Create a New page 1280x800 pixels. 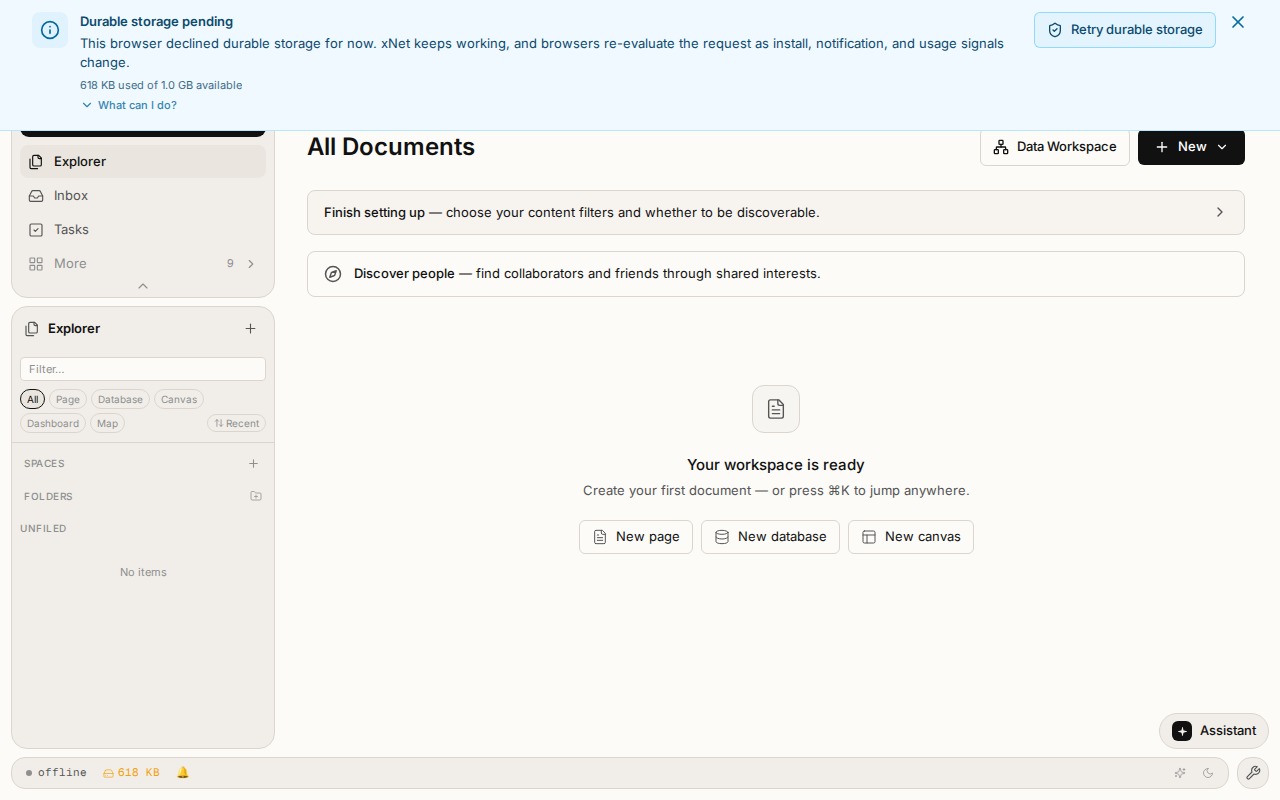click(636, 537)
